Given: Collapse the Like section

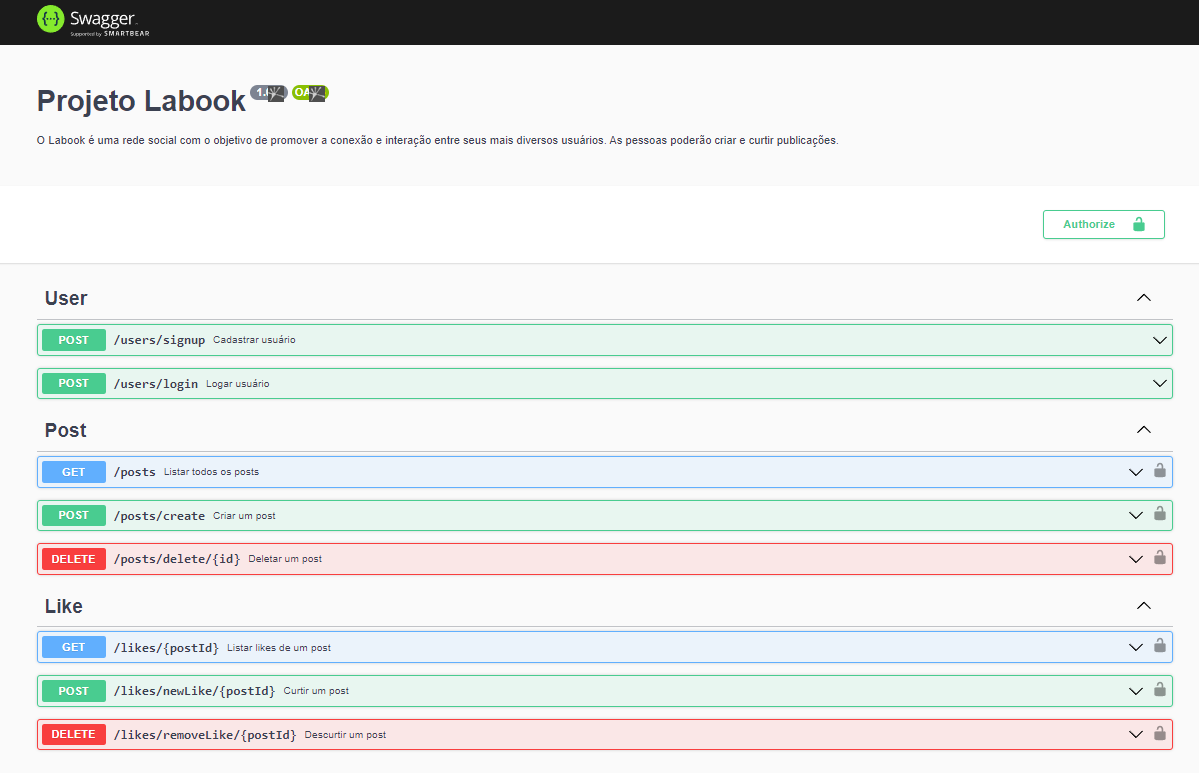Looking at the screenshot, I should click(1143, 605).
